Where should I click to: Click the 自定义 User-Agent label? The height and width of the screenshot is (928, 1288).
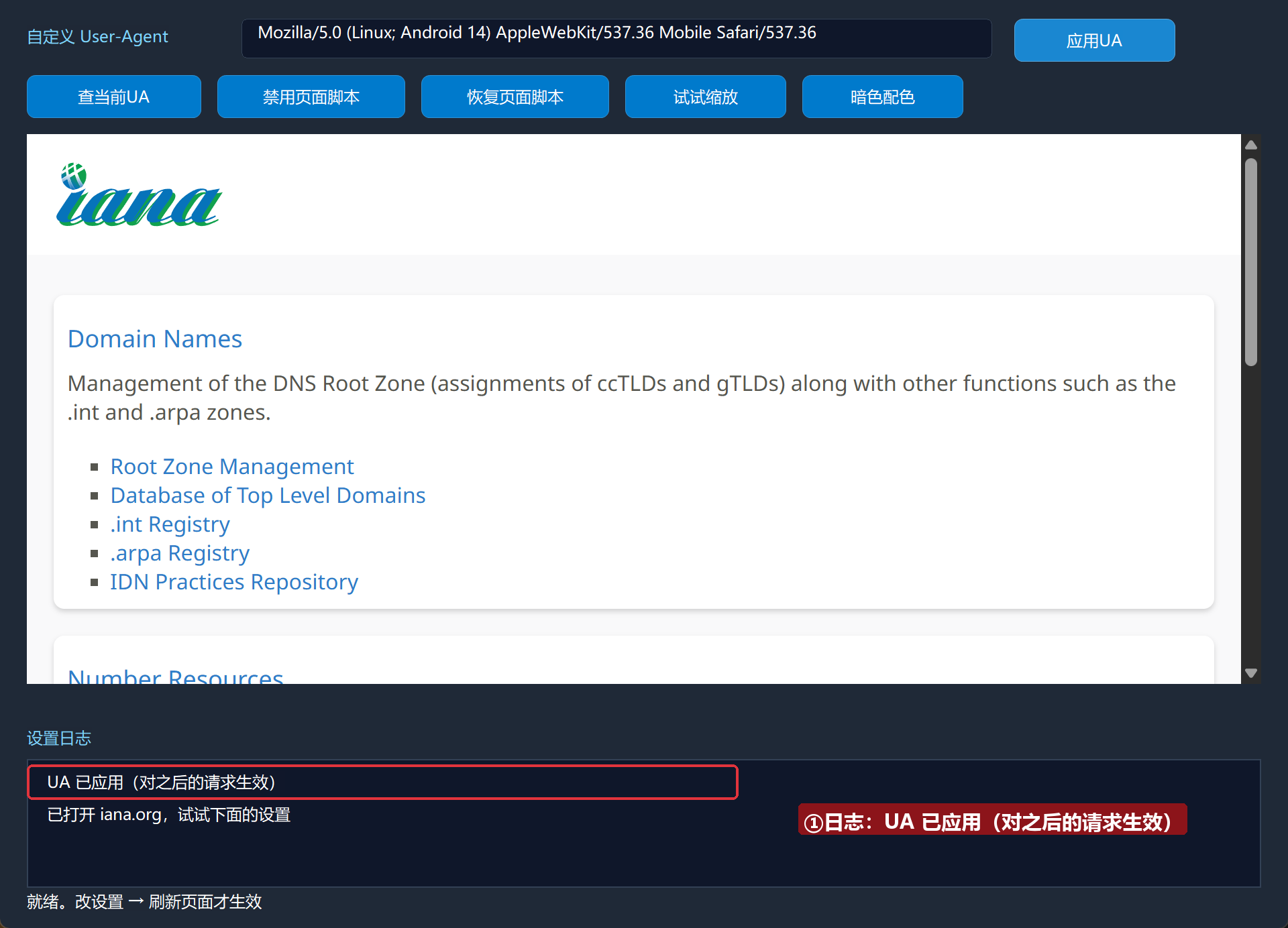tap(97, 37)
